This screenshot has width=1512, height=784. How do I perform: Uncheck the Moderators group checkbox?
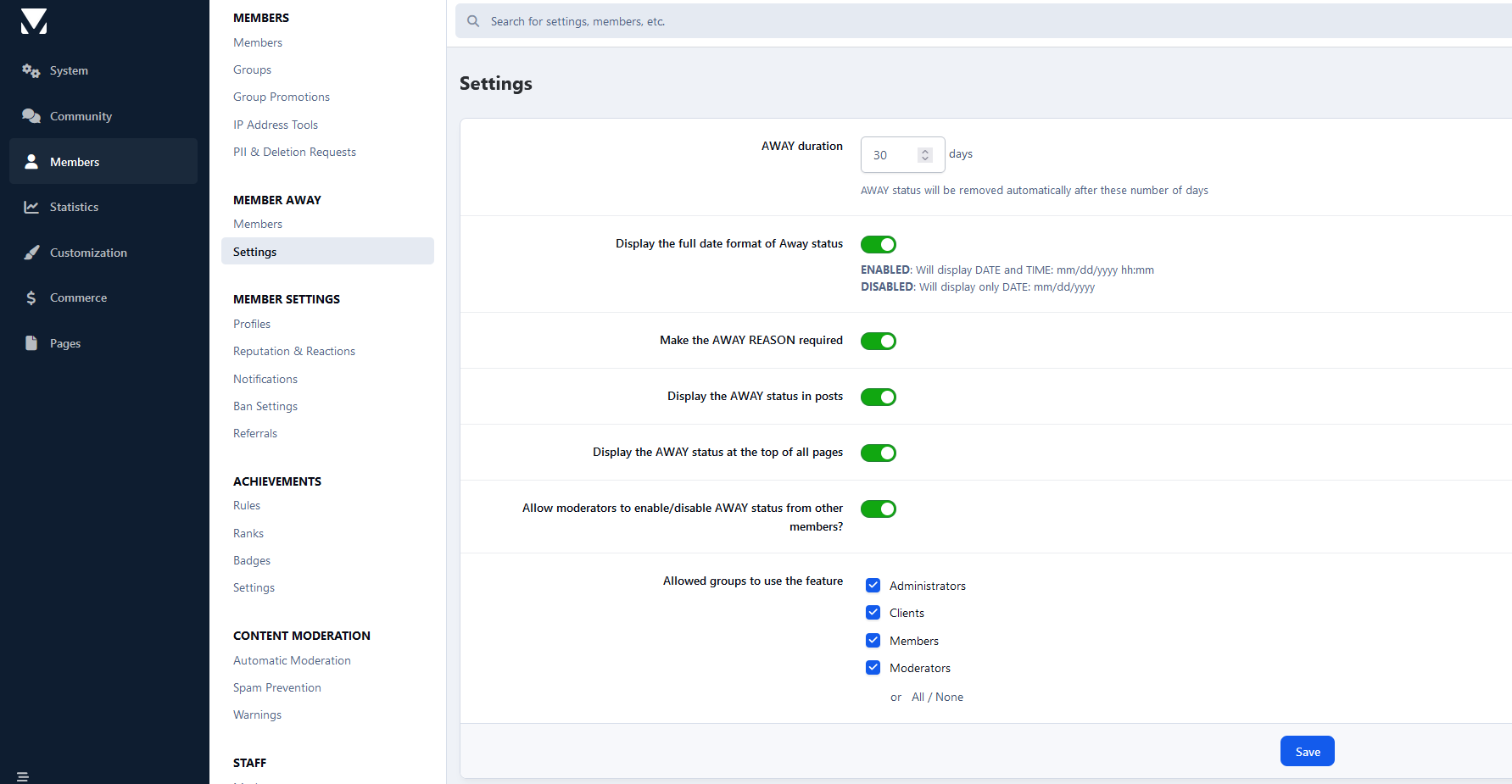click(873, 668)
